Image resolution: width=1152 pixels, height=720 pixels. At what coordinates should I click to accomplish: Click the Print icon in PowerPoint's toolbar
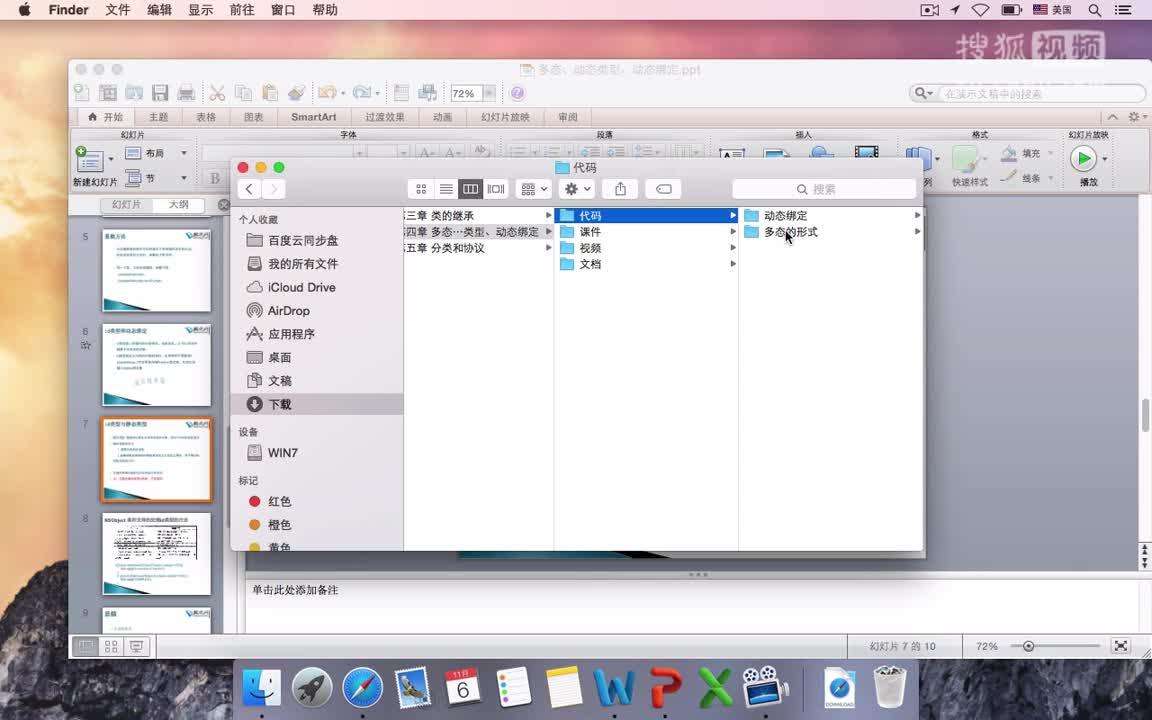(188, 93)
